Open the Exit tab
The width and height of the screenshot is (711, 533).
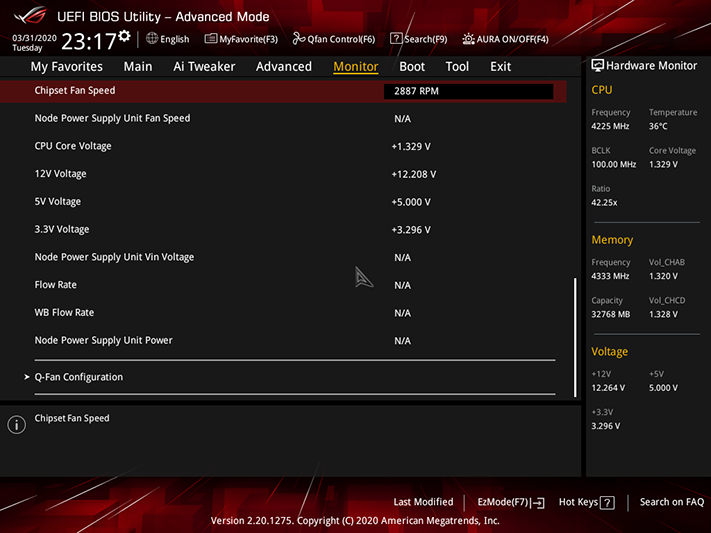[x=501, y=67]
